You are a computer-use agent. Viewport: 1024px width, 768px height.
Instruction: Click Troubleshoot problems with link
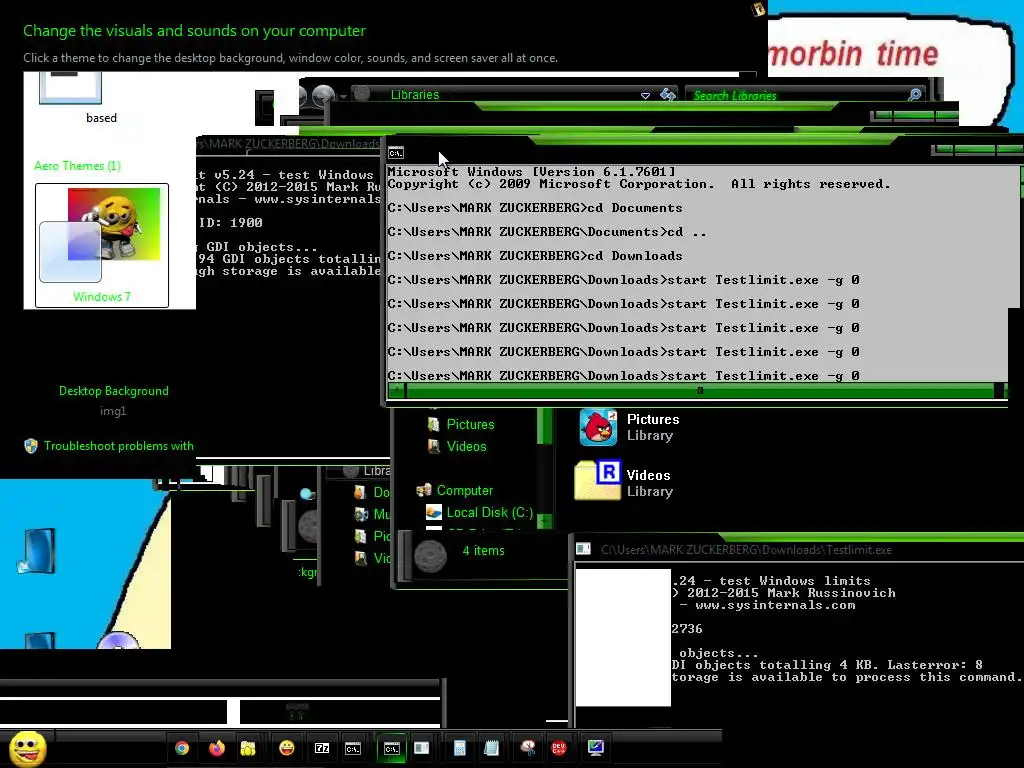119,446
